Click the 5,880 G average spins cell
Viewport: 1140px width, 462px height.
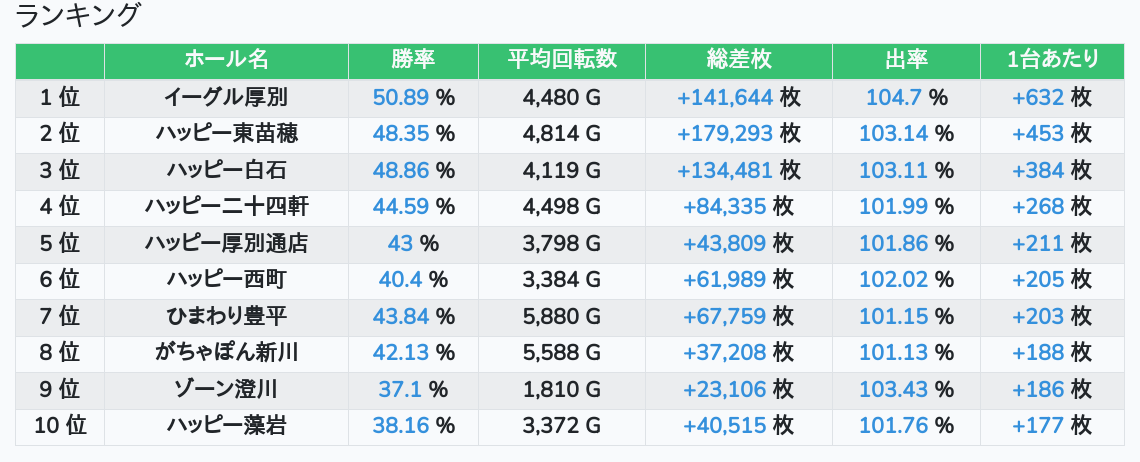[x=561, y=317]
